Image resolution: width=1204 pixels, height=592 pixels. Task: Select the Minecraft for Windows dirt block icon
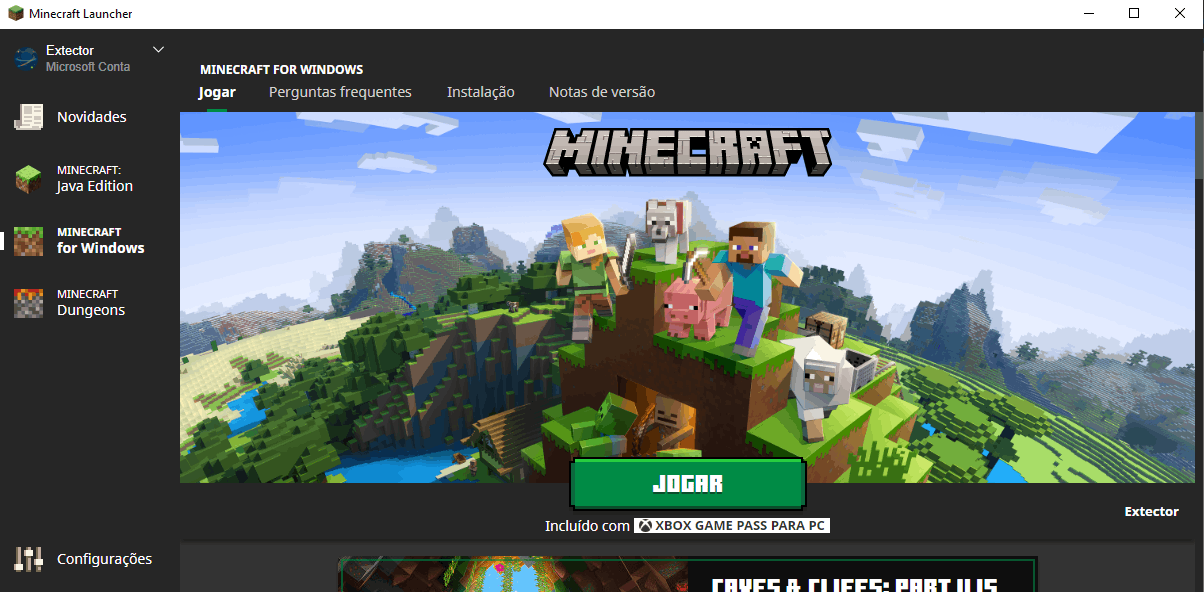(28, 241)
